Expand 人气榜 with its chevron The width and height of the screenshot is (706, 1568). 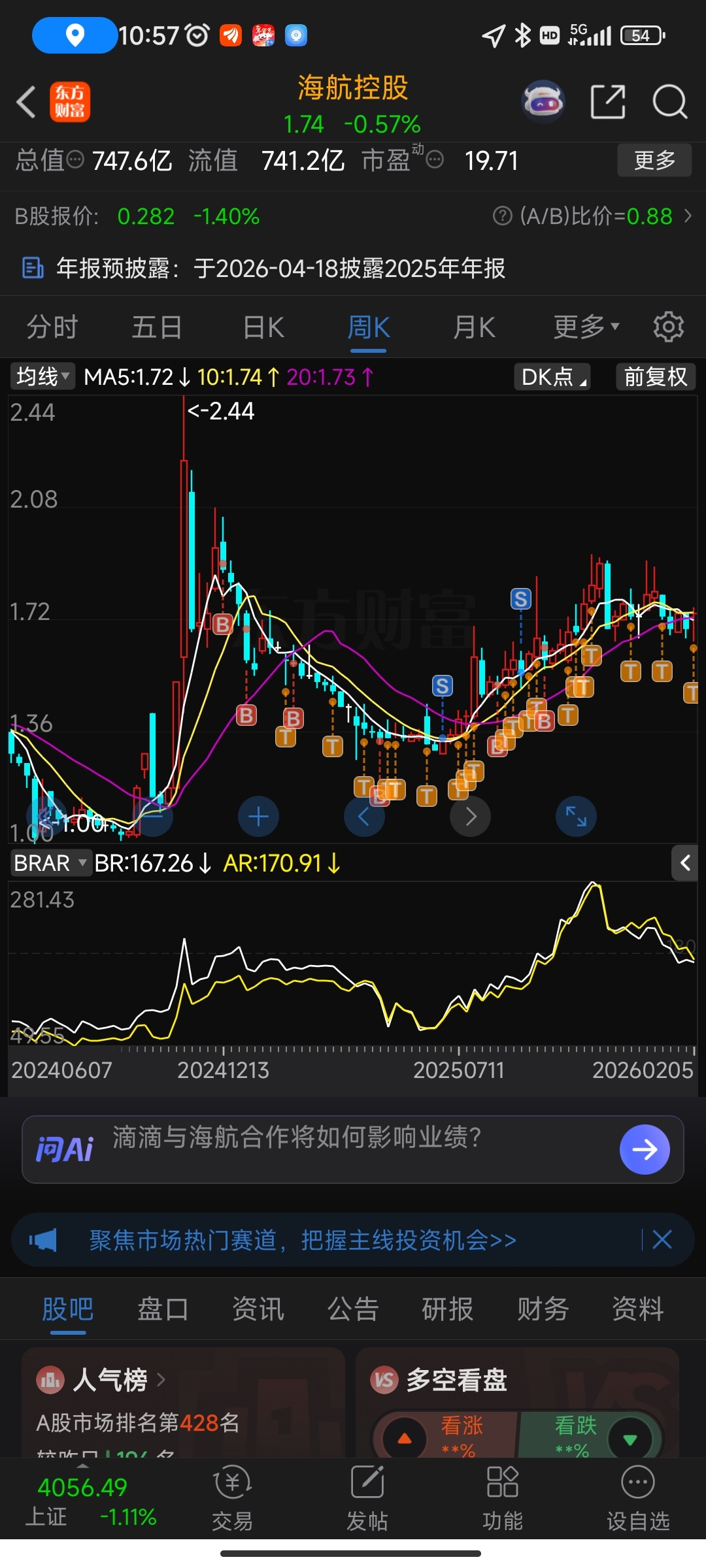[x=161, y=1380]
